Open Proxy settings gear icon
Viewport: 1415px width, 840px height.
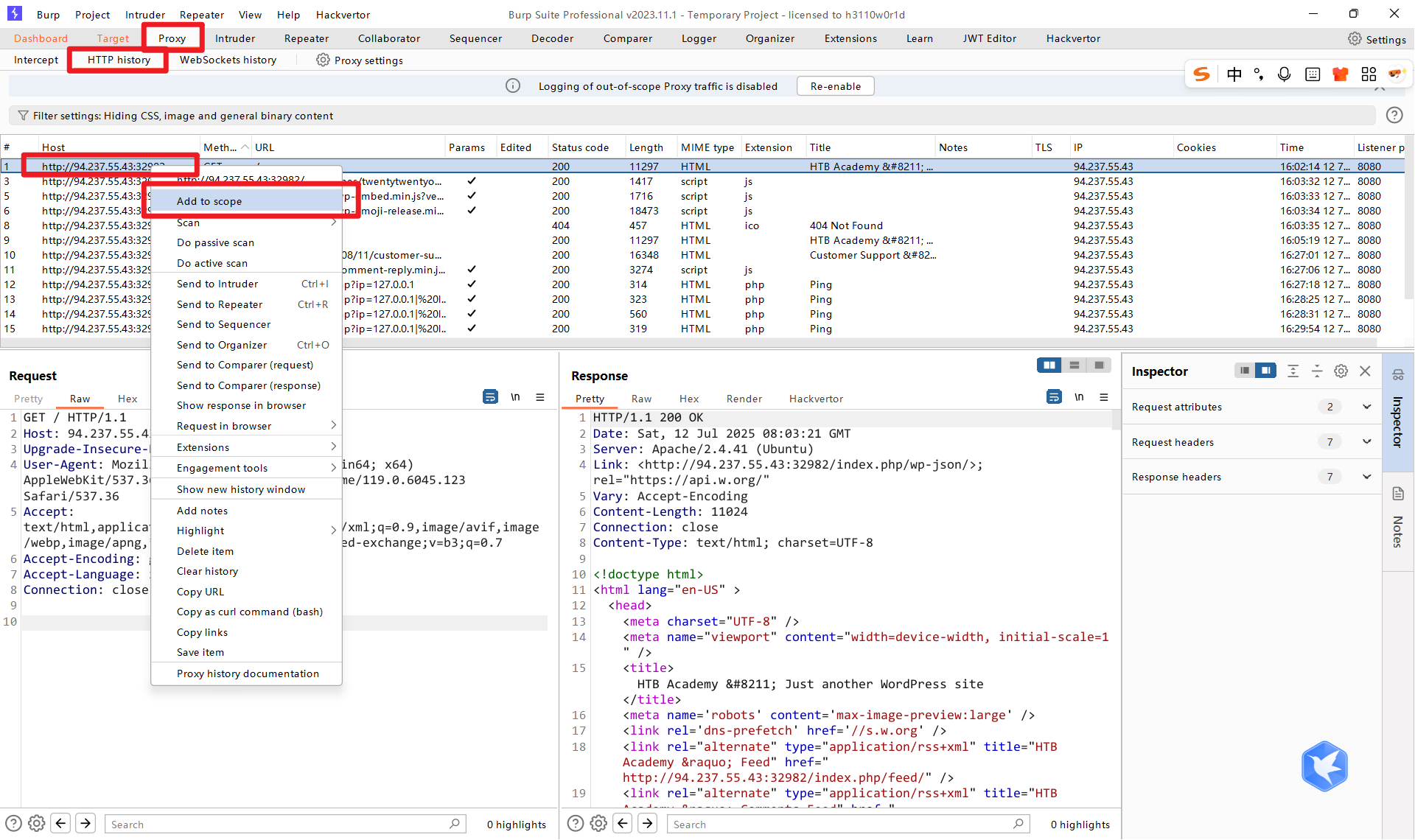pyautogui.click(x=323, y=60)
